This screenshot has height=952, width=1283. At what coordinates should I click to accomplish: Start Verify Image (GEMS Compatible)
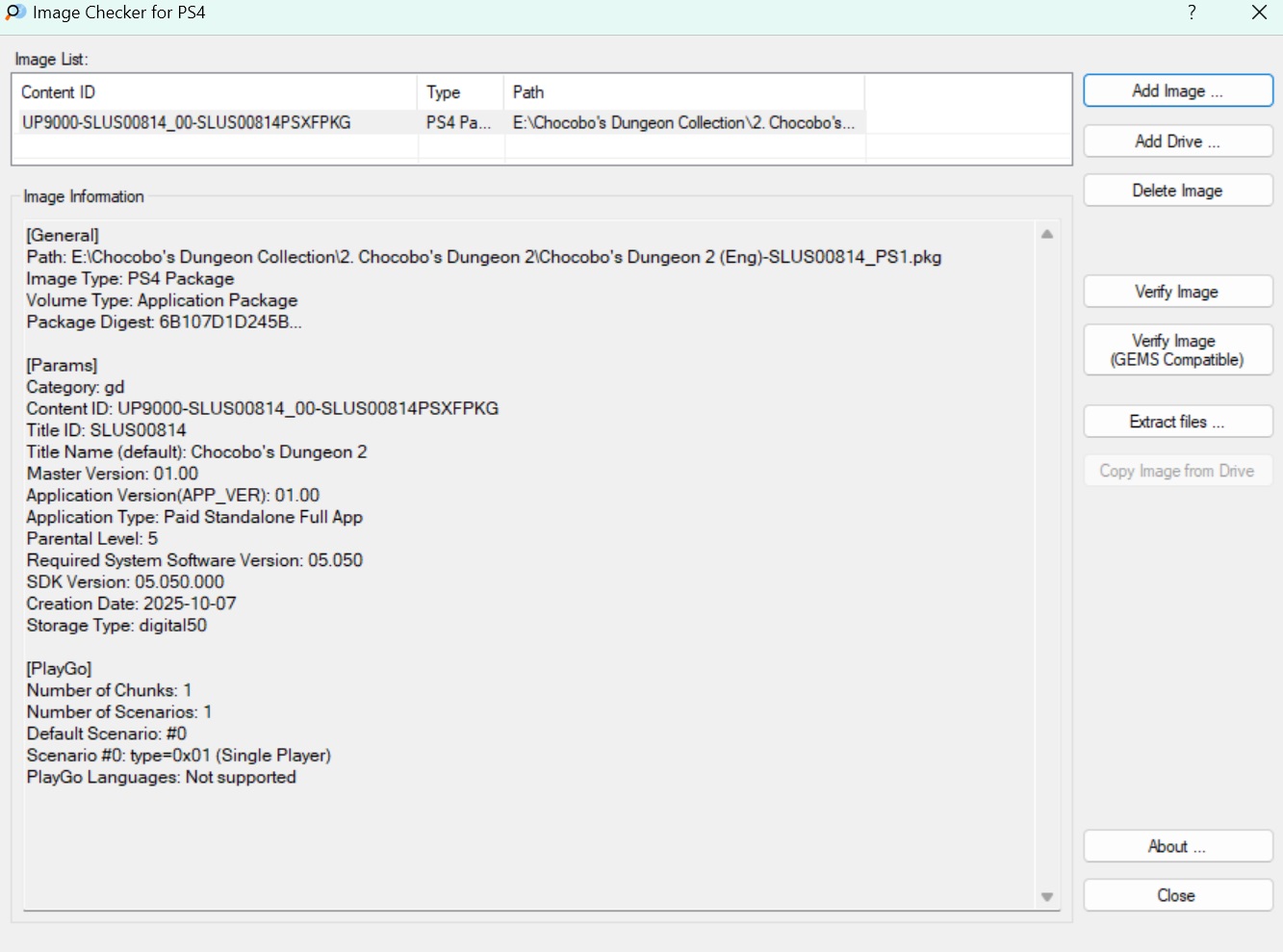coord(1177,350)
